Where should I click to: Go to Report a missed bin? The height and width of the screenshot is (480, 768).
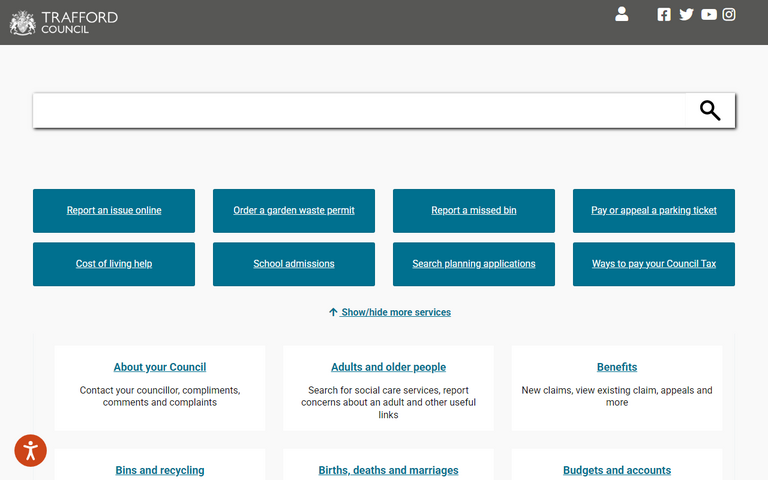point(474,211)
